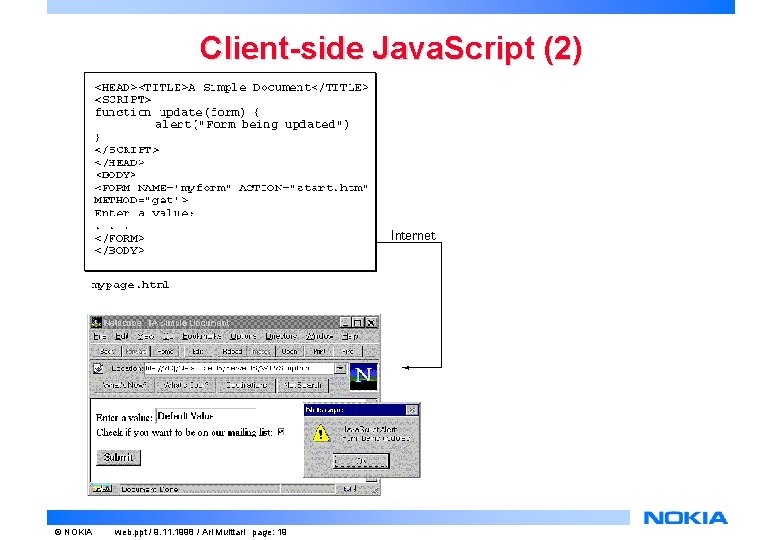The width and height of the screenshot is (780, 540).
Task: Click the Client-side JavaScript (2) slide title
Action: (x=390, y=49)
